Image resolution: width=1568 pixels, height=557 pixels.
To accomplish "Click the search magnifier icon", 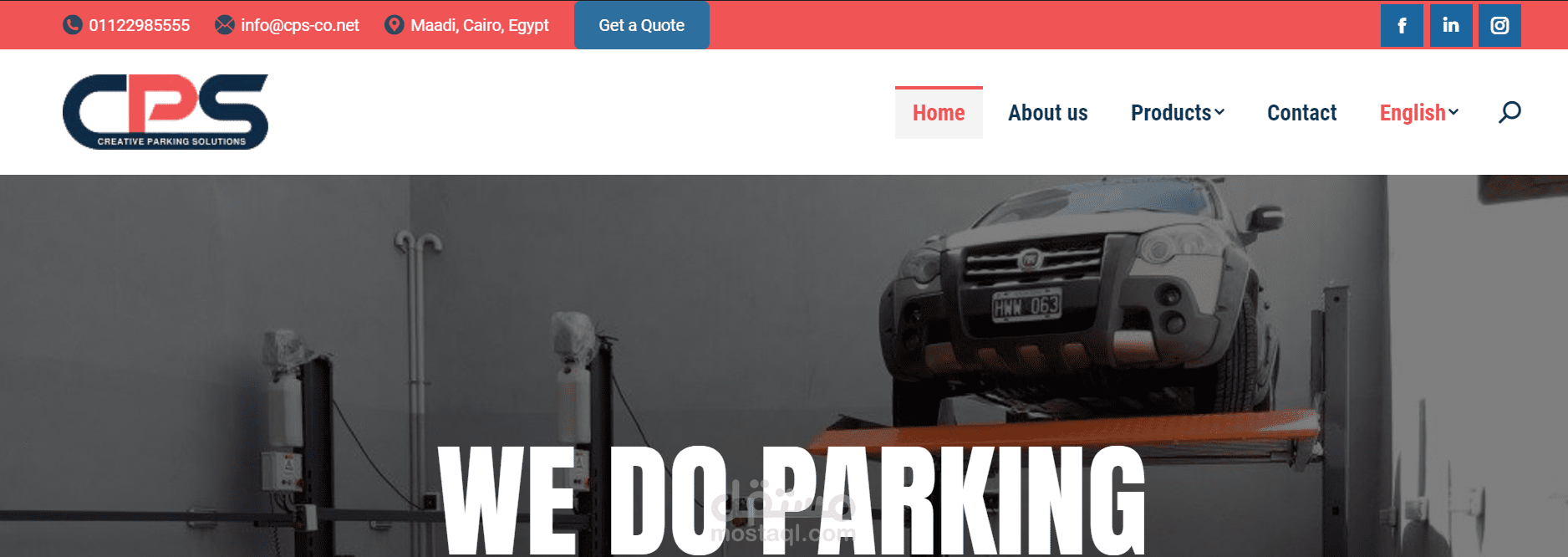I will coord(1509,112).
